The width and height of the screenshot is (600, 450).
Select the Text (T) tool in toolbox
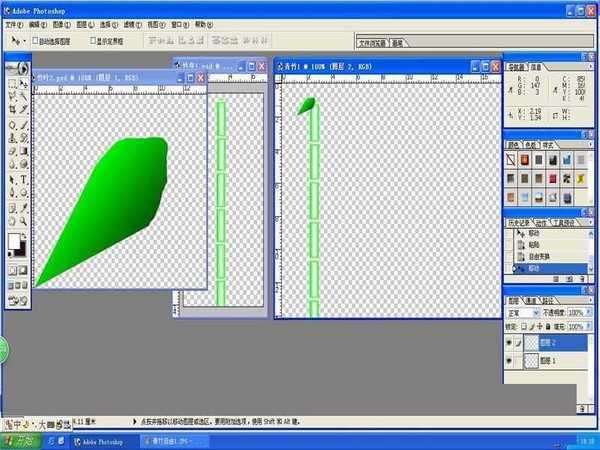[24, 180]
